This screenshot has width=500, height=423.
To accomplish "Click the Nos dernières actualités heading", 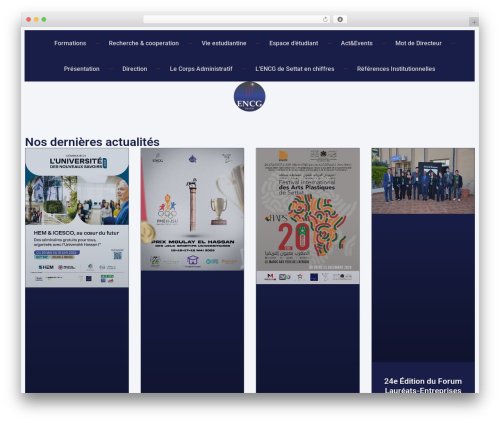I will (x=92, y=142).
